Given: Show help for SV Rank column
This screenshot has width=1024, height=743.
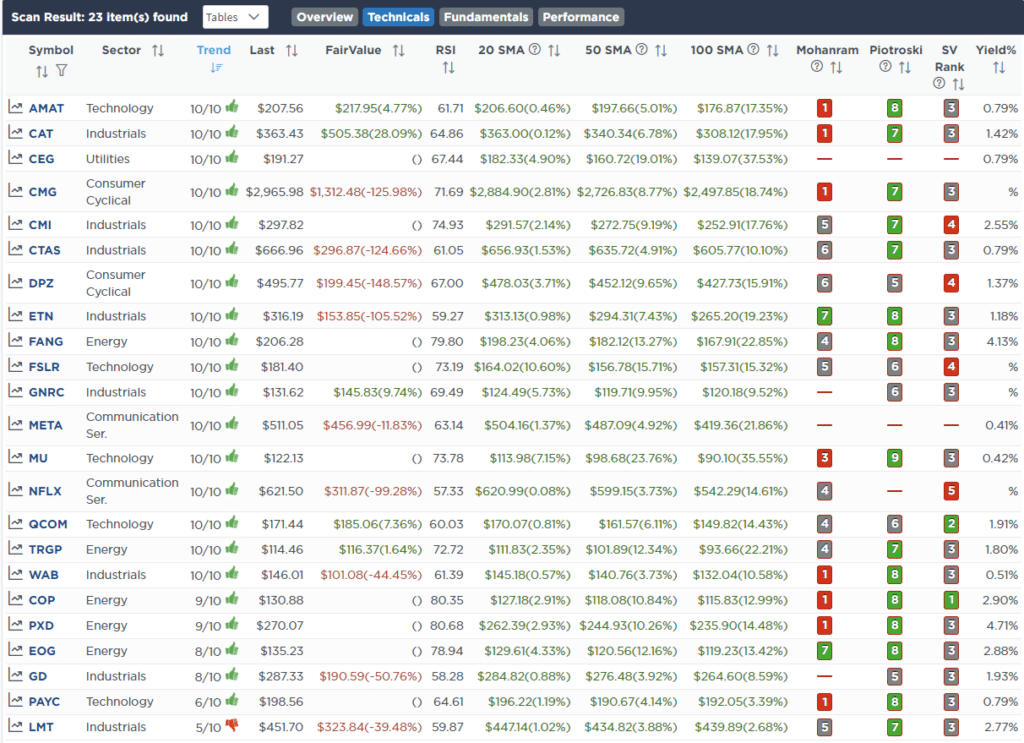Looking at the screenshot, I should [x=939, y=83].
